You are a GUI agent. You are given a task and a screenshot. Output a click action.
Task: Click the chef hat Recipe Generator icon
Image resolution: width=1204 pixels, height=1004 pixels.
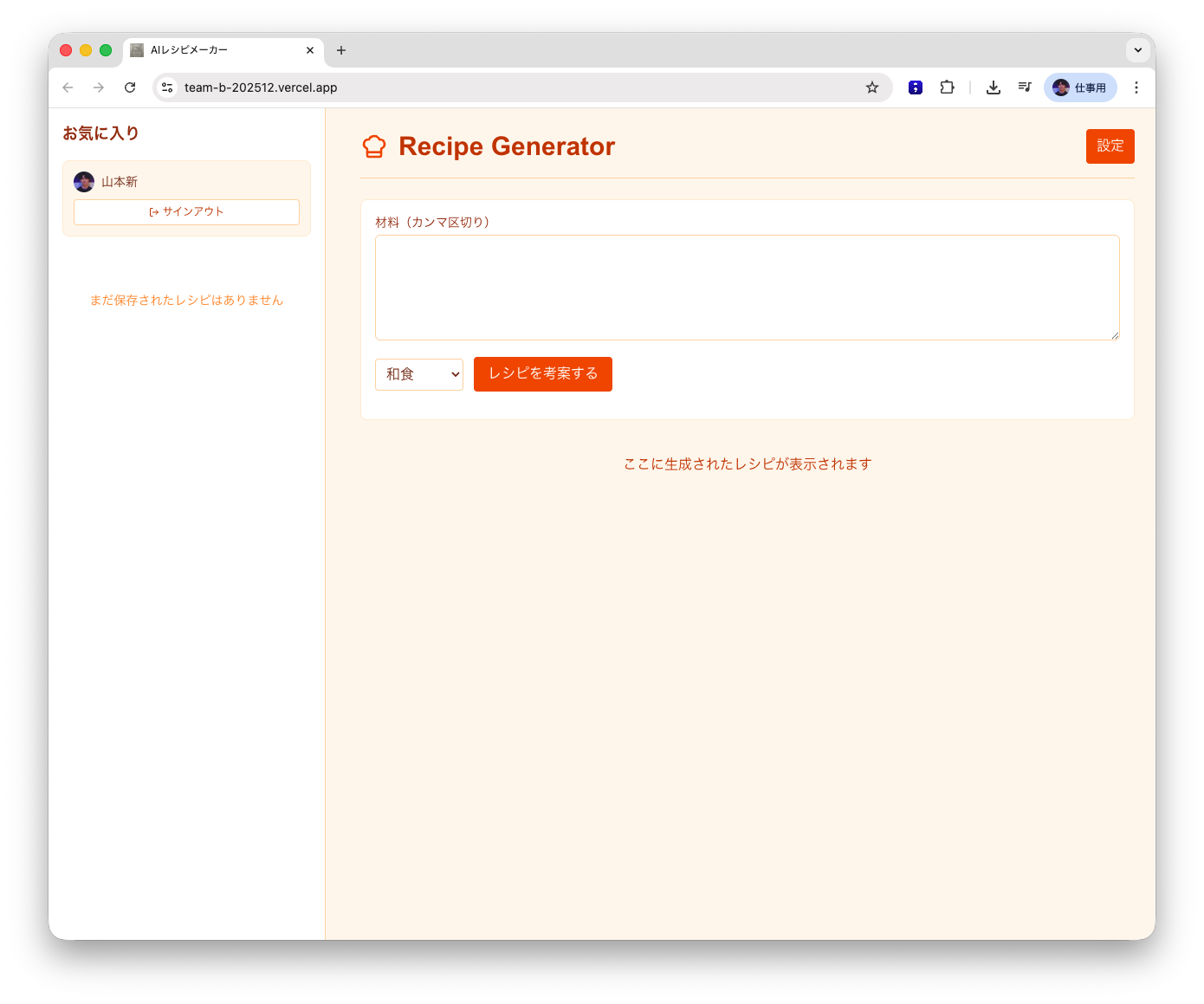pos(374,146)
